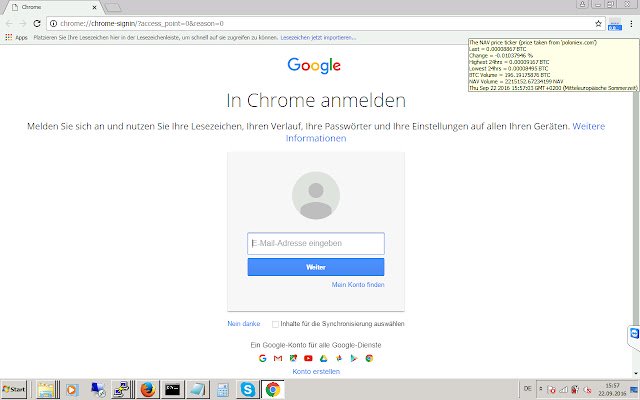Click the Chrome service icon below the form
The width and height of the screenshot is (640, 400).
pyautogui.click(x=369, y=358)
